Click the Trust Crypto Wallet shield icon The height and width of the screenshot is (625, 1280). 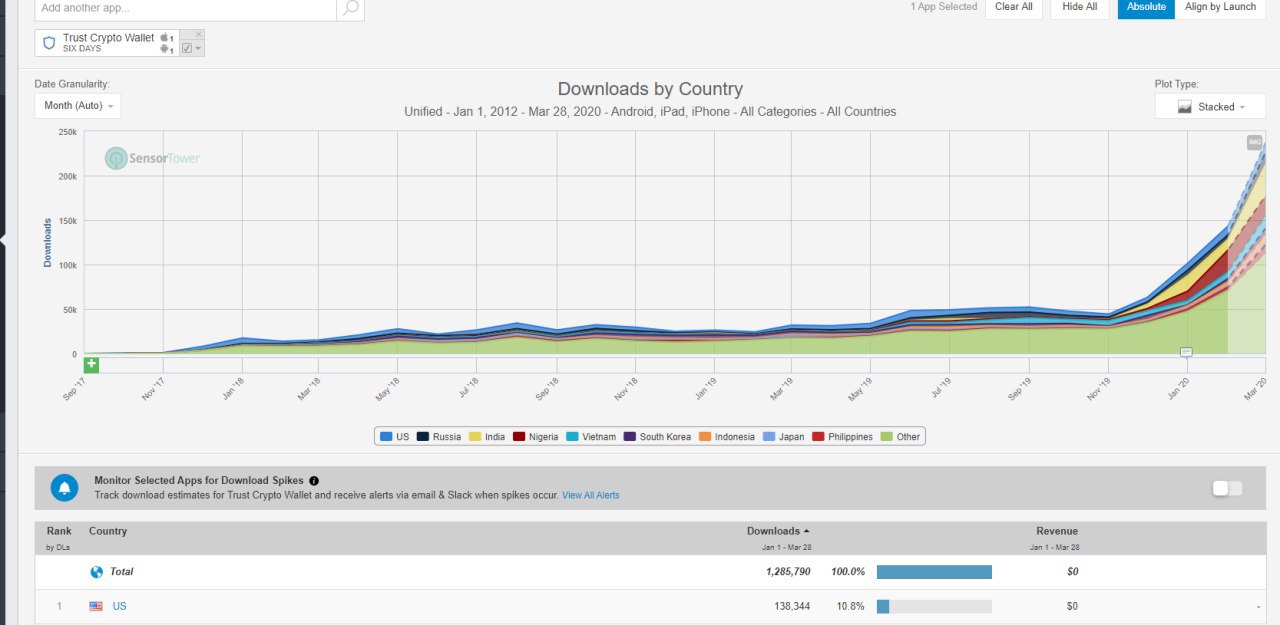coord(49,43)
